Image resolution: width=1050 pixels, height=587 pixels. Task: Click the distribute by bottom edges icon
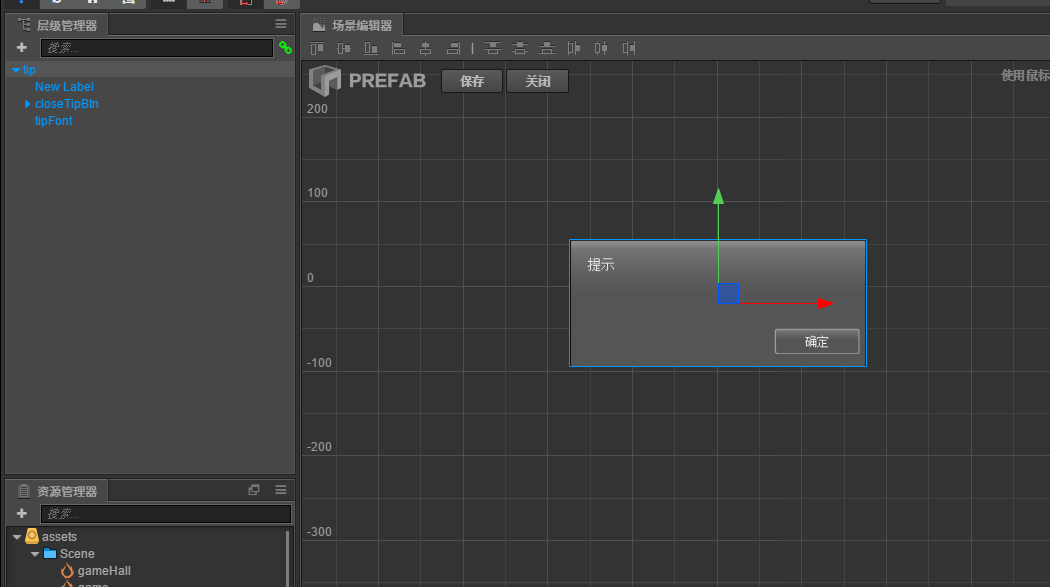[x=547, y=48]
